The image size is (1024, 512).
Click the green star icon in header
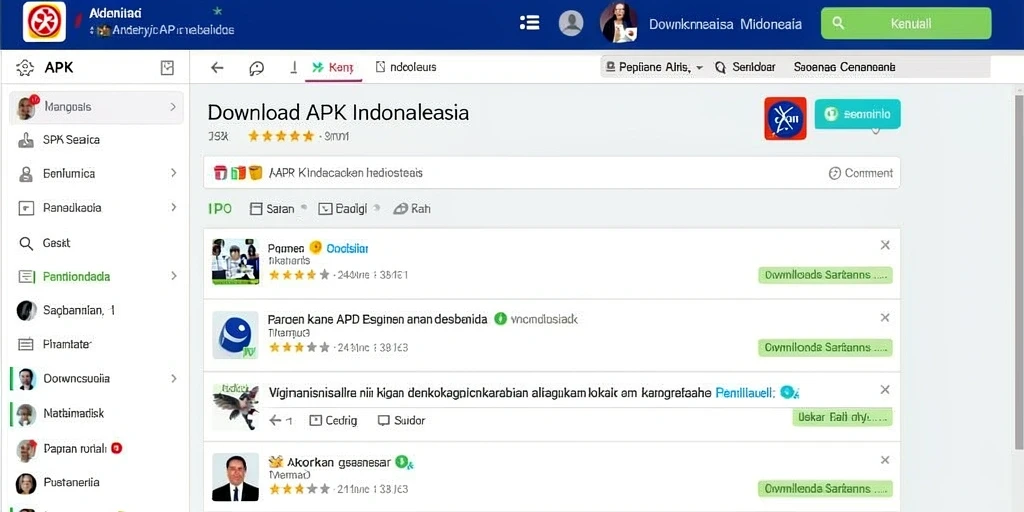tap(217, 11)
